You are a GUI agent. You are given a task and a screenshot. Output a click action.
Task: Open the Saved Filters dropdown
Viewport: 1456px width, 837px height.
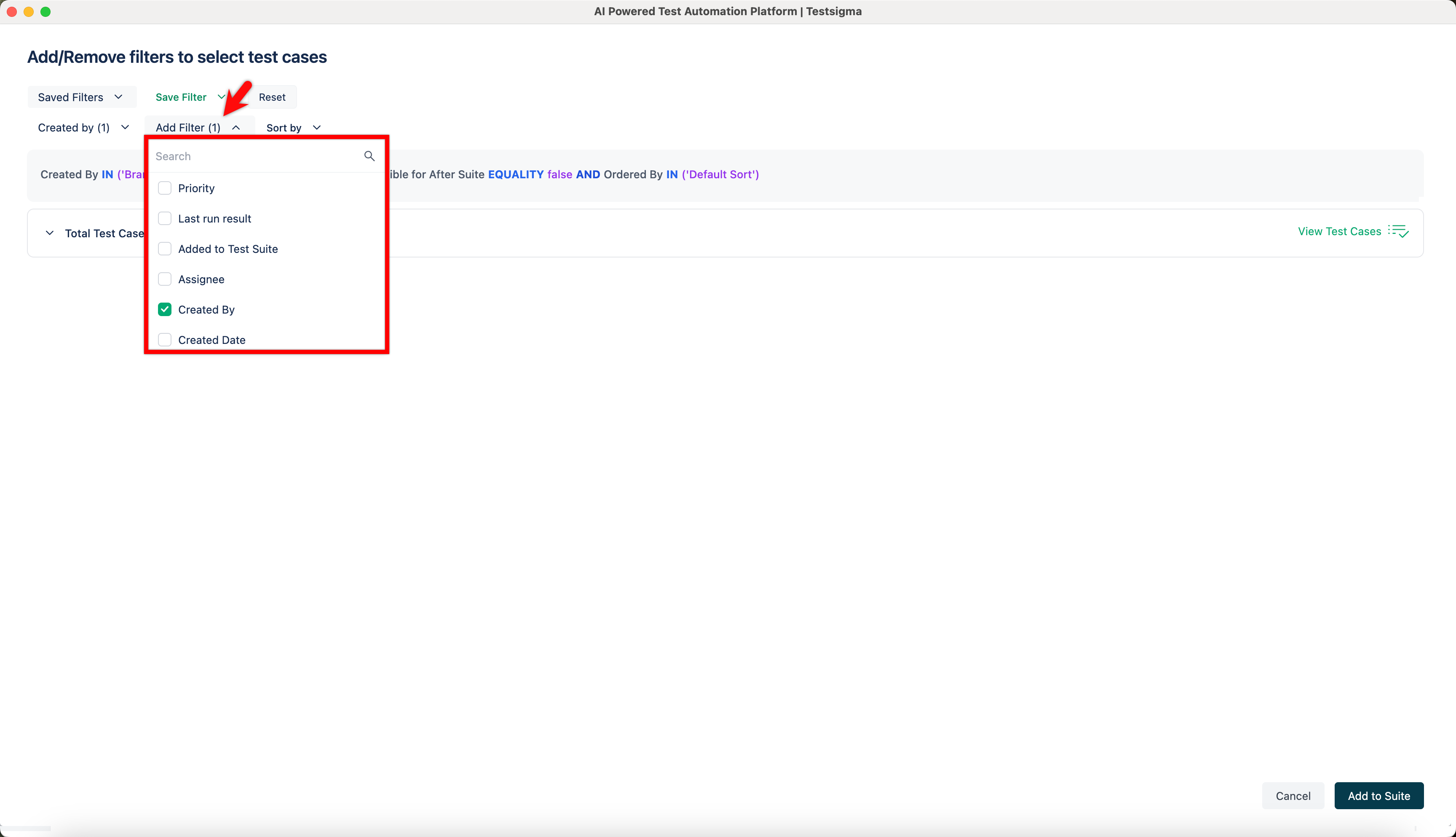(82, 97)
